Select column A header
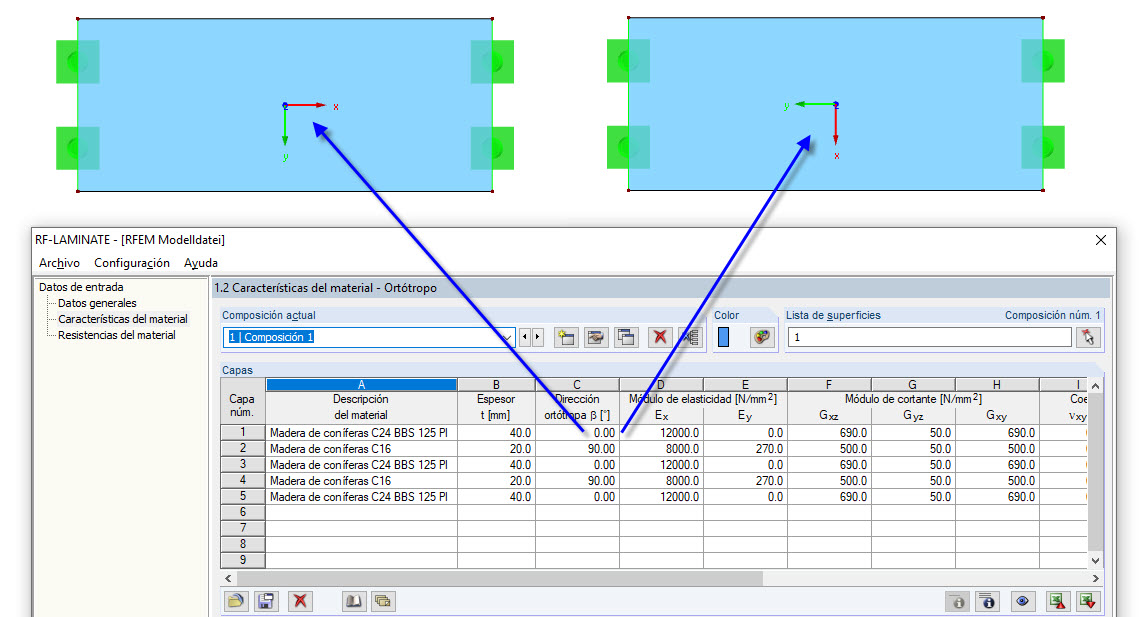 [x=361, y=385]
